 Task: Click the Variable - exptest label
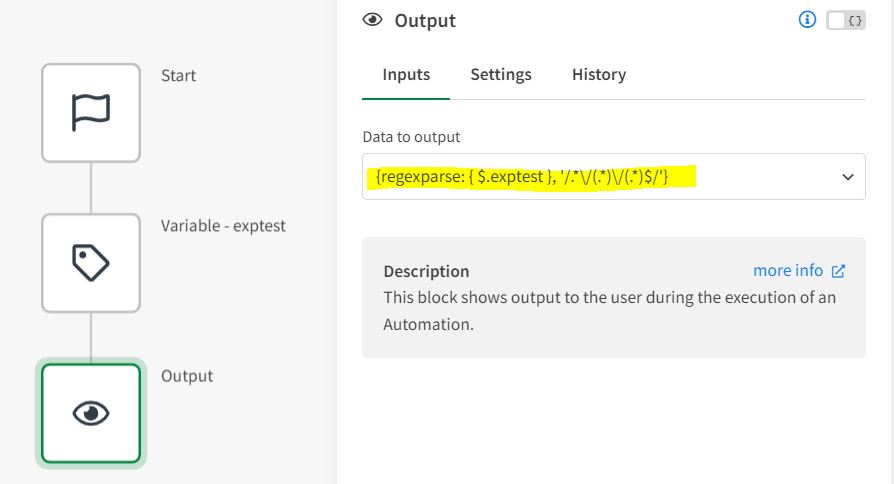point(223,226)
